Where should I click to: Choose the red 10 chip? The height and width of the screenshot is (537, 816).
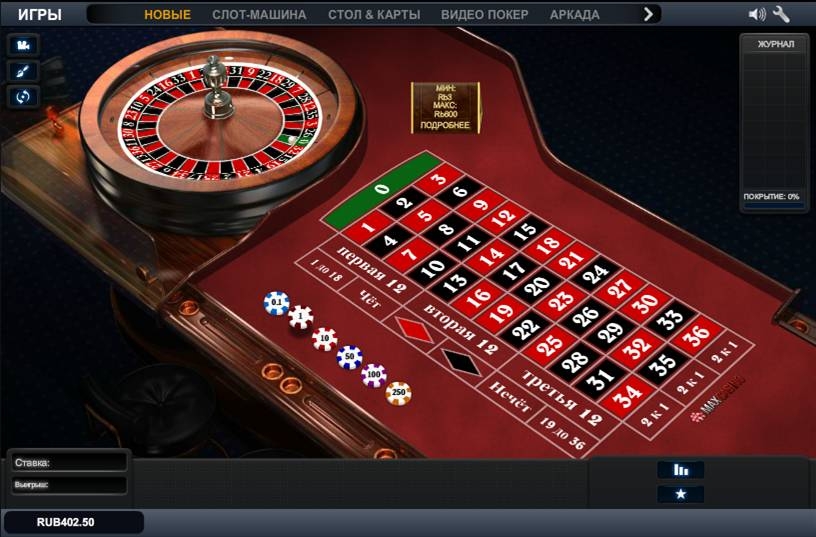pyautogui.click(x=325, y=339)
